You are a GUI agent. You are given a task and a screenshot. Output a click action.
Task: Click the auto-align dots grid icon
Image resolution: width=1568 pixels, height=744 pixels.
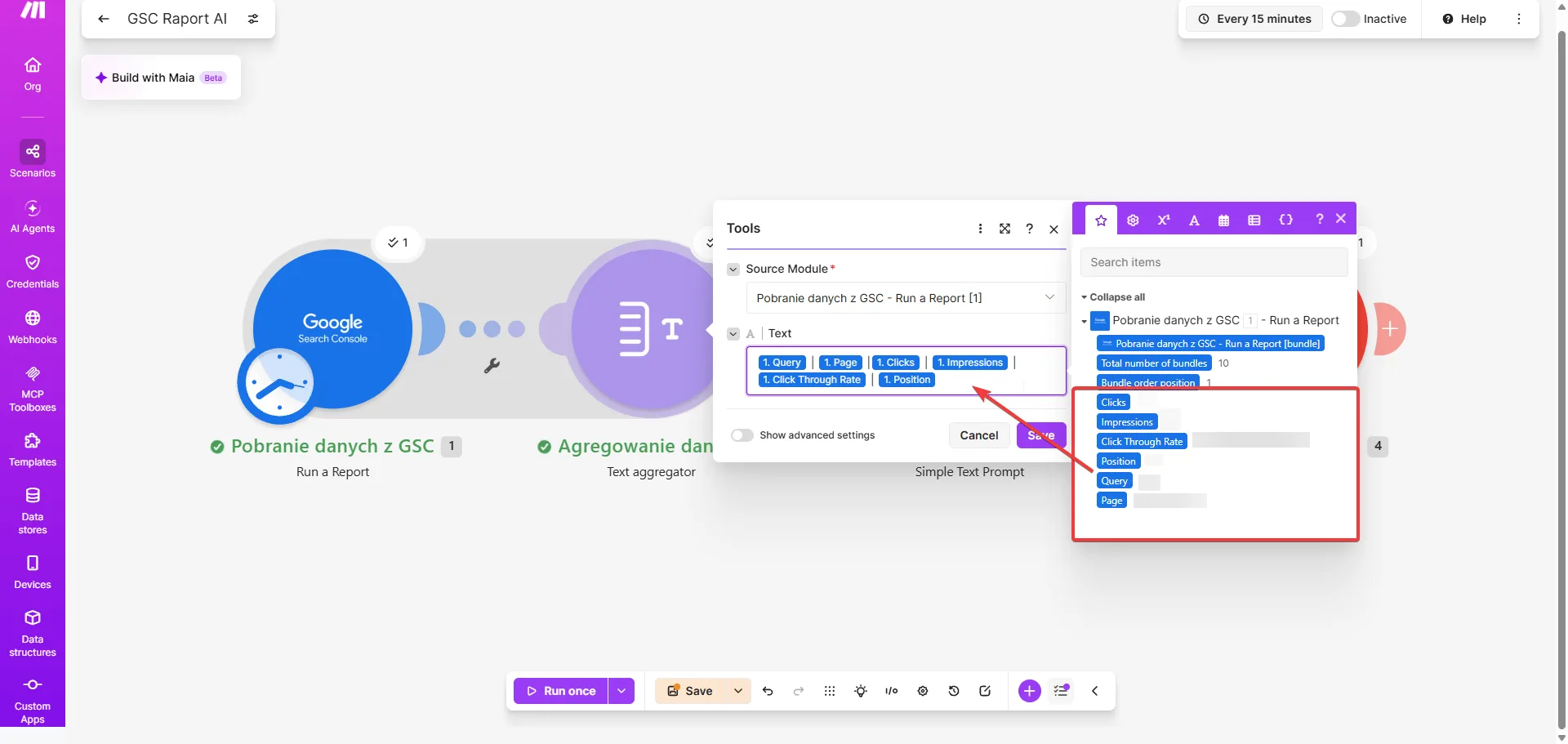[x=830, y=691]
